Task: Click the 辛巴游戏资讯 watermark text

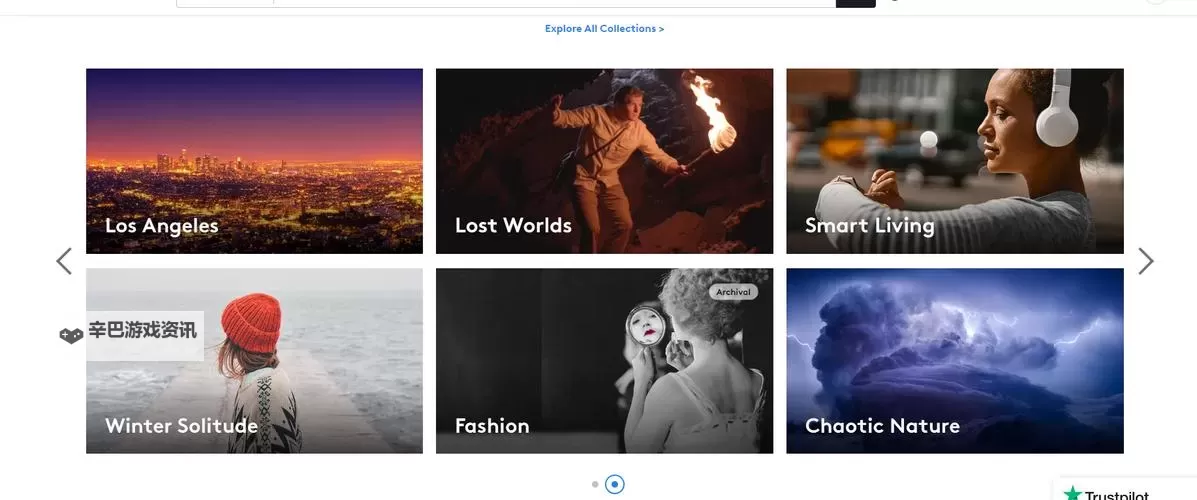Action: click(142, 331)
